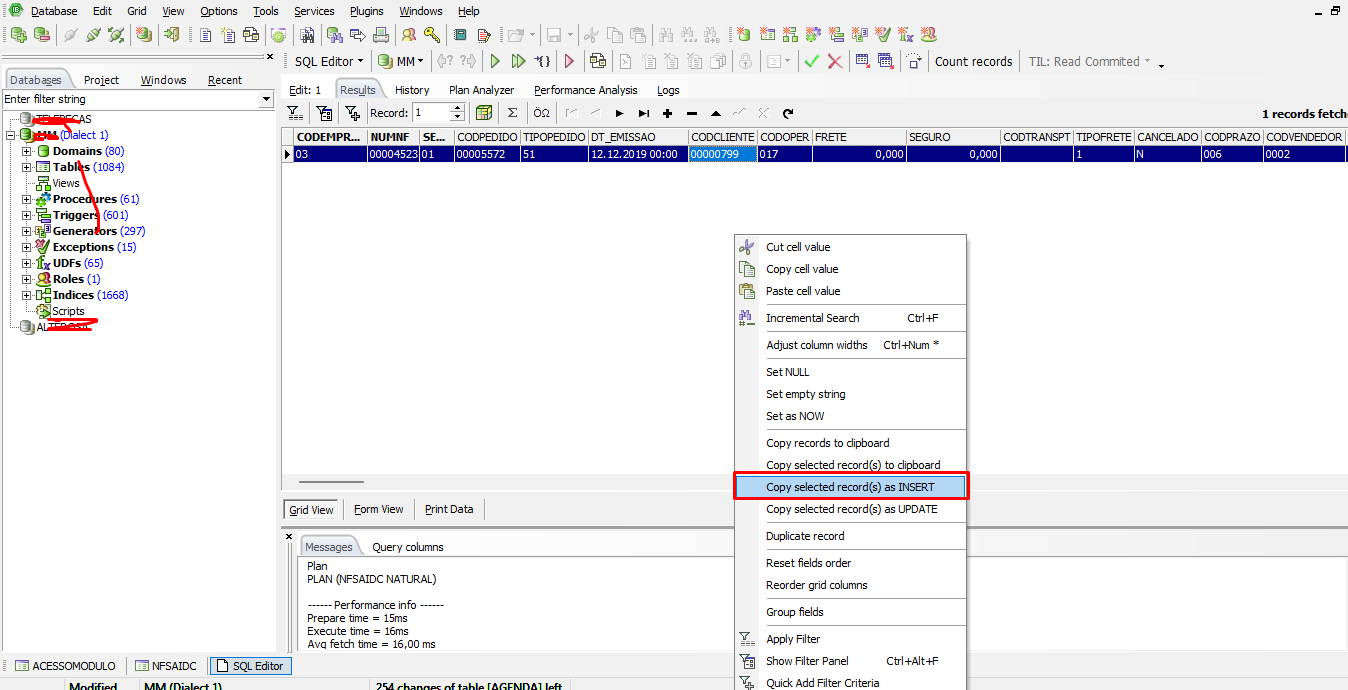Expand the Procedures tree node

[26, 199]
